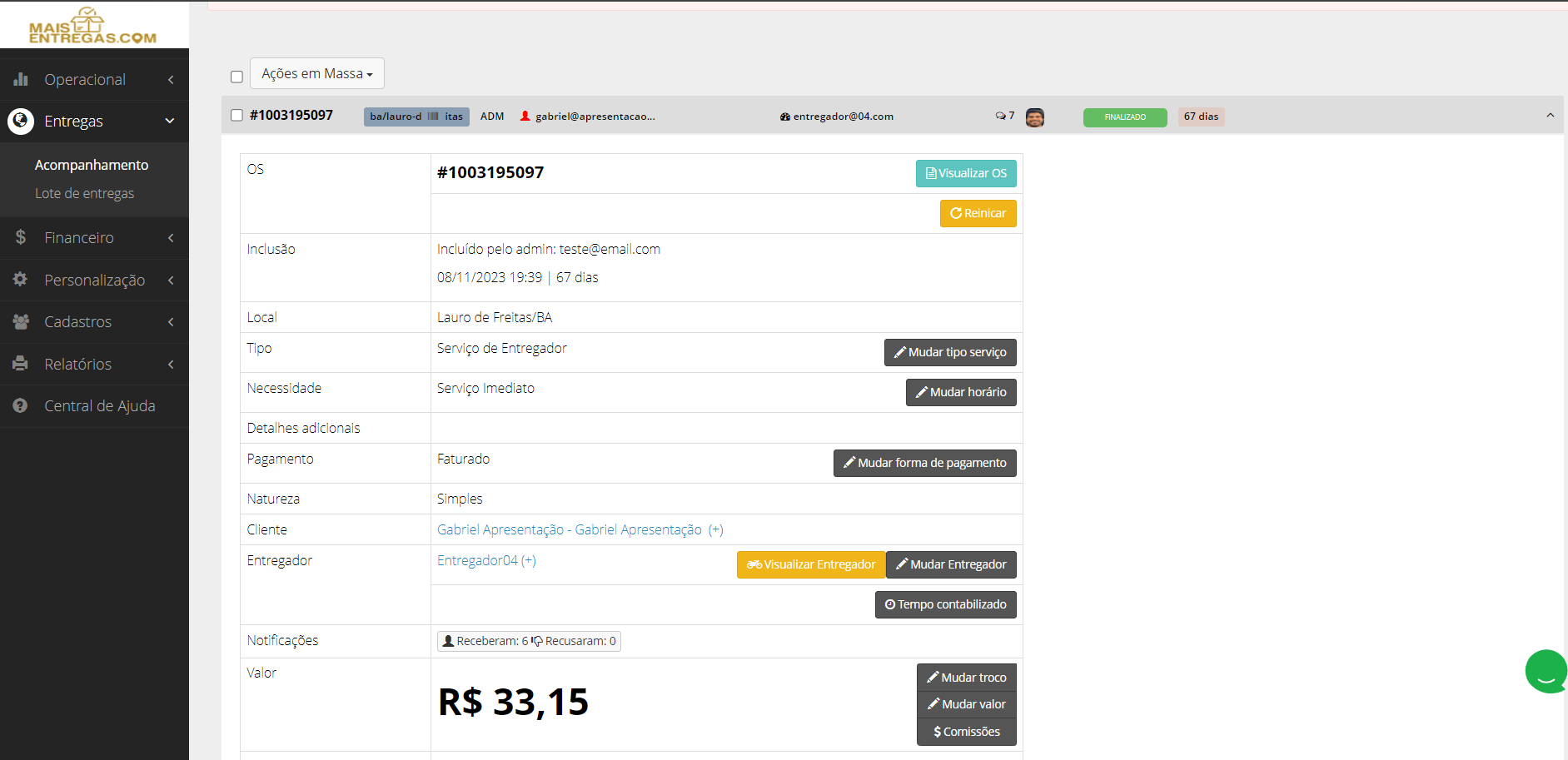This screenshot has width=1568, height=760.
Task: Open the green chat bubble widget
Action: (x=1546, y=672)
